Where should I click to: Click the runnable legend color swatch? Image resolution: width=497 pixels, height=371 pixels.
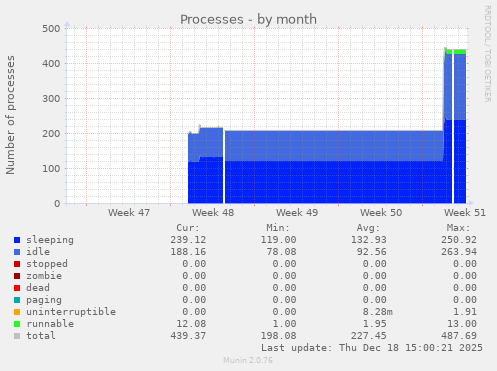[x=17, y=324]
